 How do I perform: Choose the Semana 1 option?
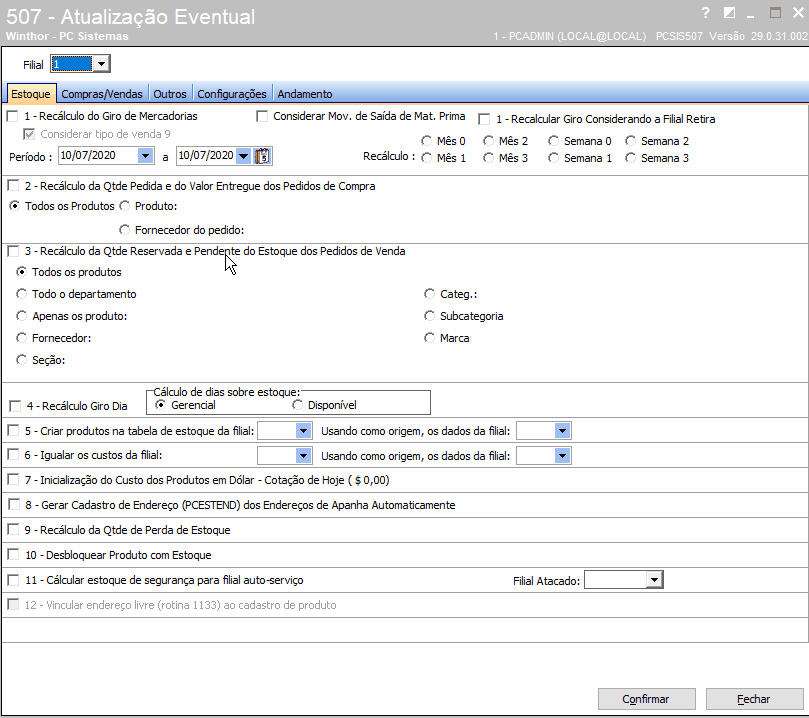(x=554, y=158)
